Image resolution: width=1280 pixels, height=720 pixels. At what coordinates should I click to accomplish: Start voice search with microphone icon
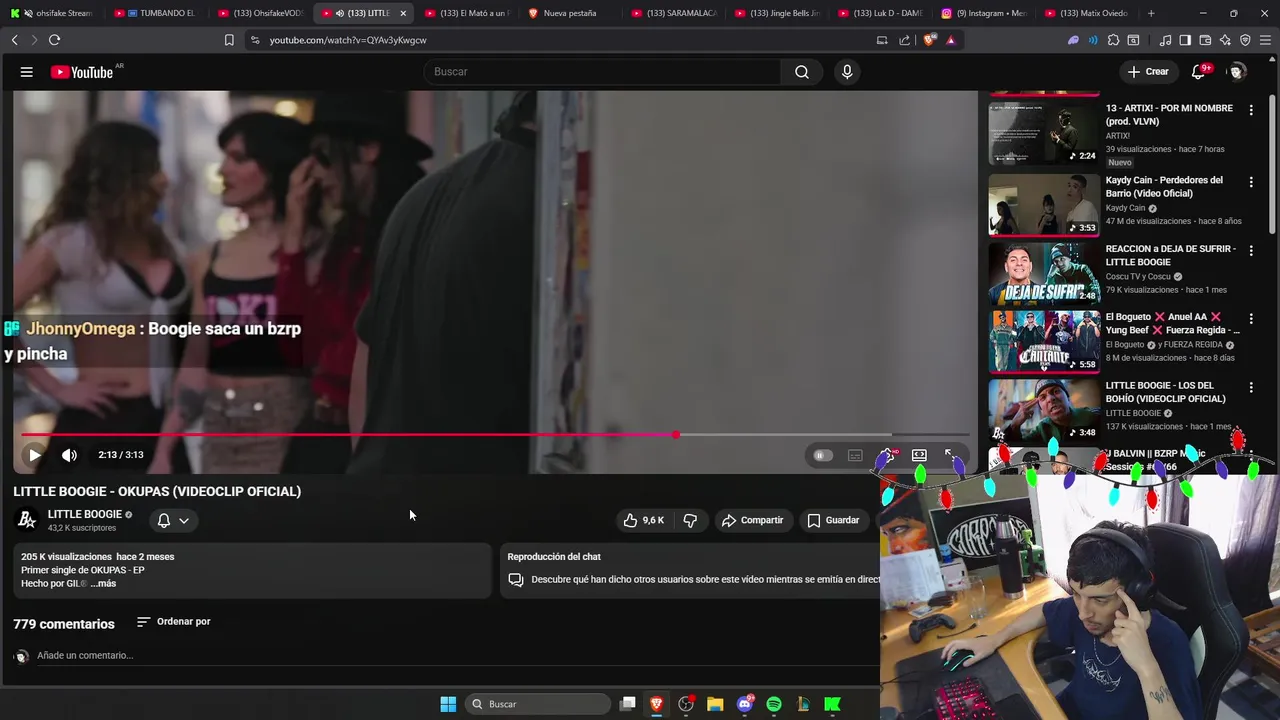847,72
